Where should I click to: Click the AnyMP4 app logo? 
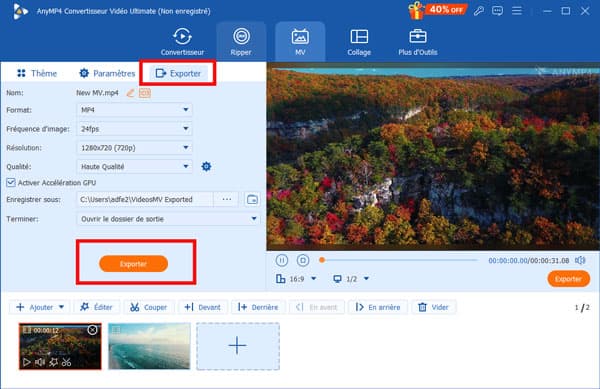(21, 11)
